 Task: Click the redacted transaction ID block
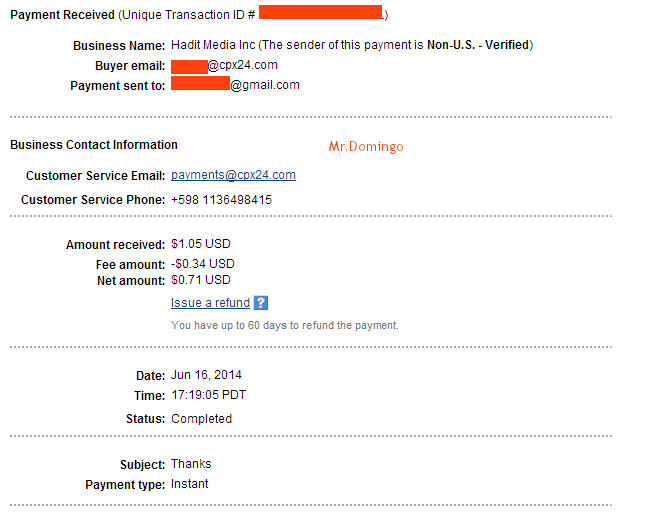(x=320, y=12)
